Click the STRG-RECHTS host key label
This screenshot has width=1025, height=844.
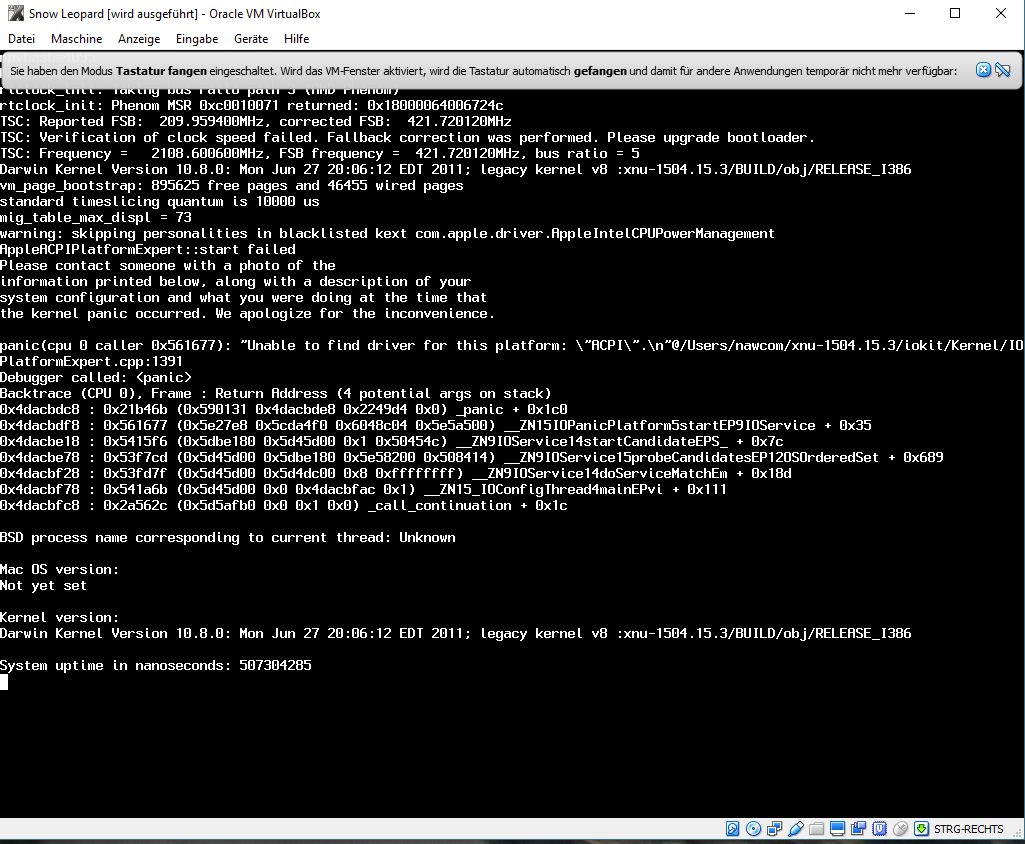point(968,829)
